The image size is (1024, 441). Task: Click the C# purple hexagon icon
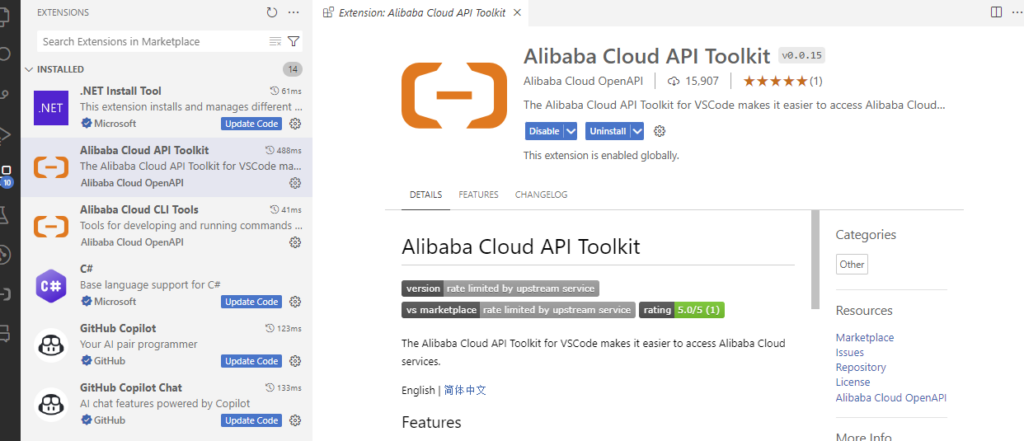click(x=51, y=286)
